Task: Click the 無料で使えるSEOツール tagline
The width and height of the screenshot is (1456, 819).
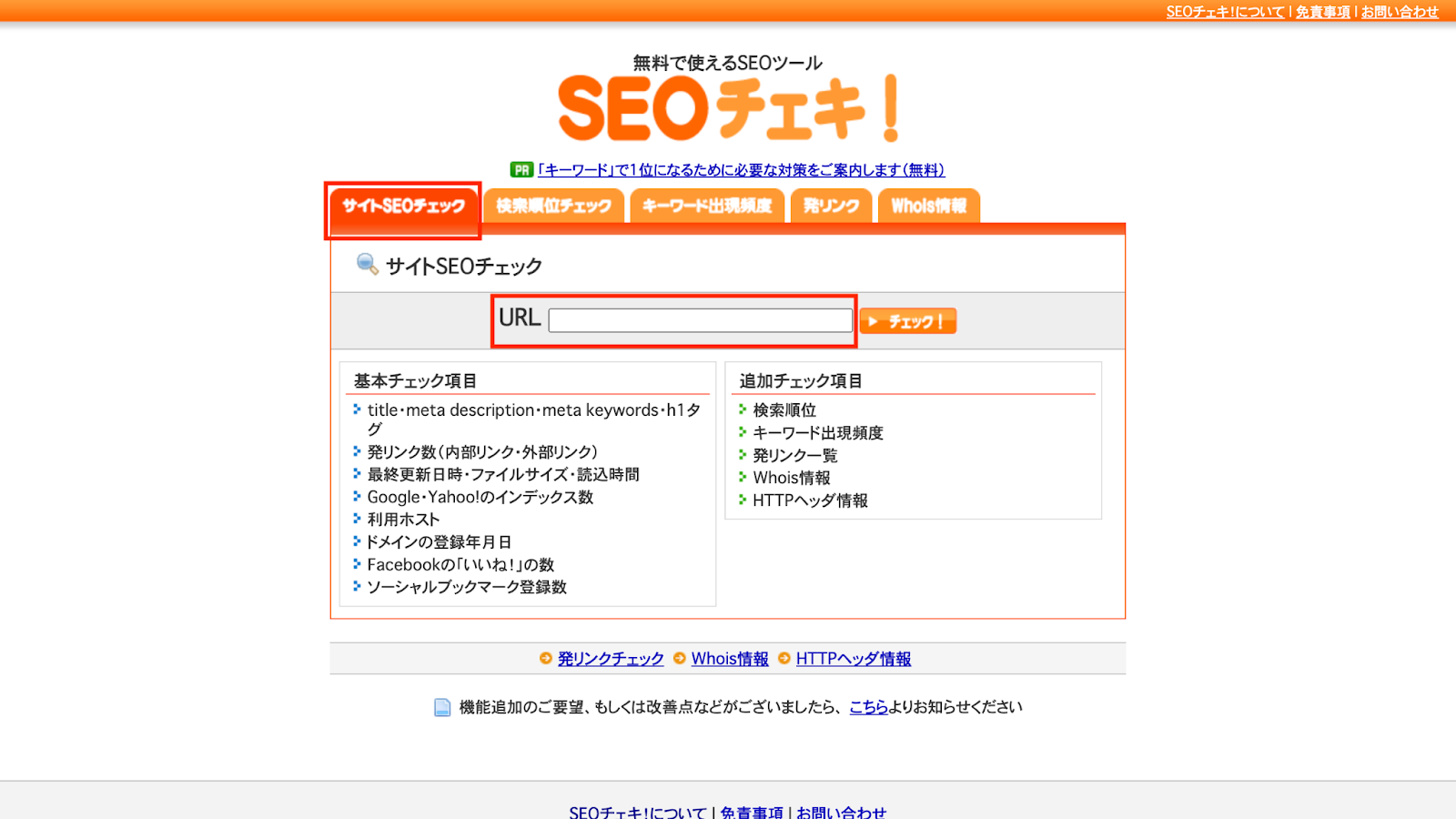Action: tap(728, 63)
